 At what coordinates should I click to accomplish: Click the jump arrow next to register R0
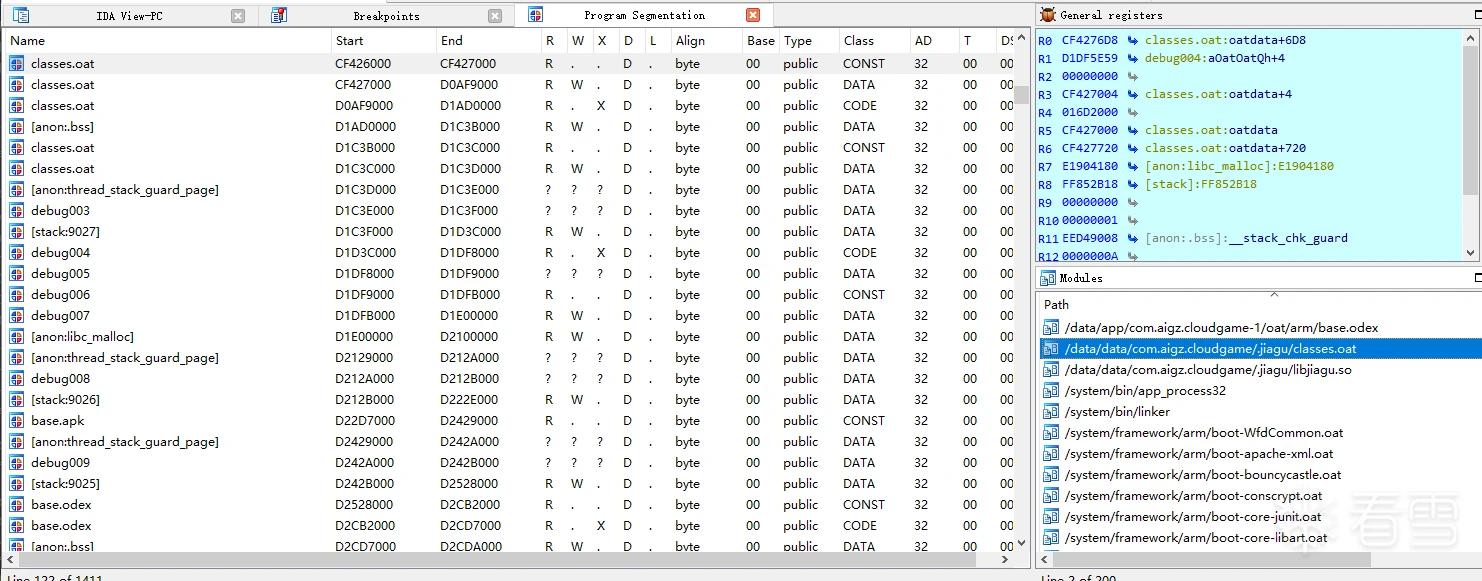pyautogui.click(x=1132, y=40)
